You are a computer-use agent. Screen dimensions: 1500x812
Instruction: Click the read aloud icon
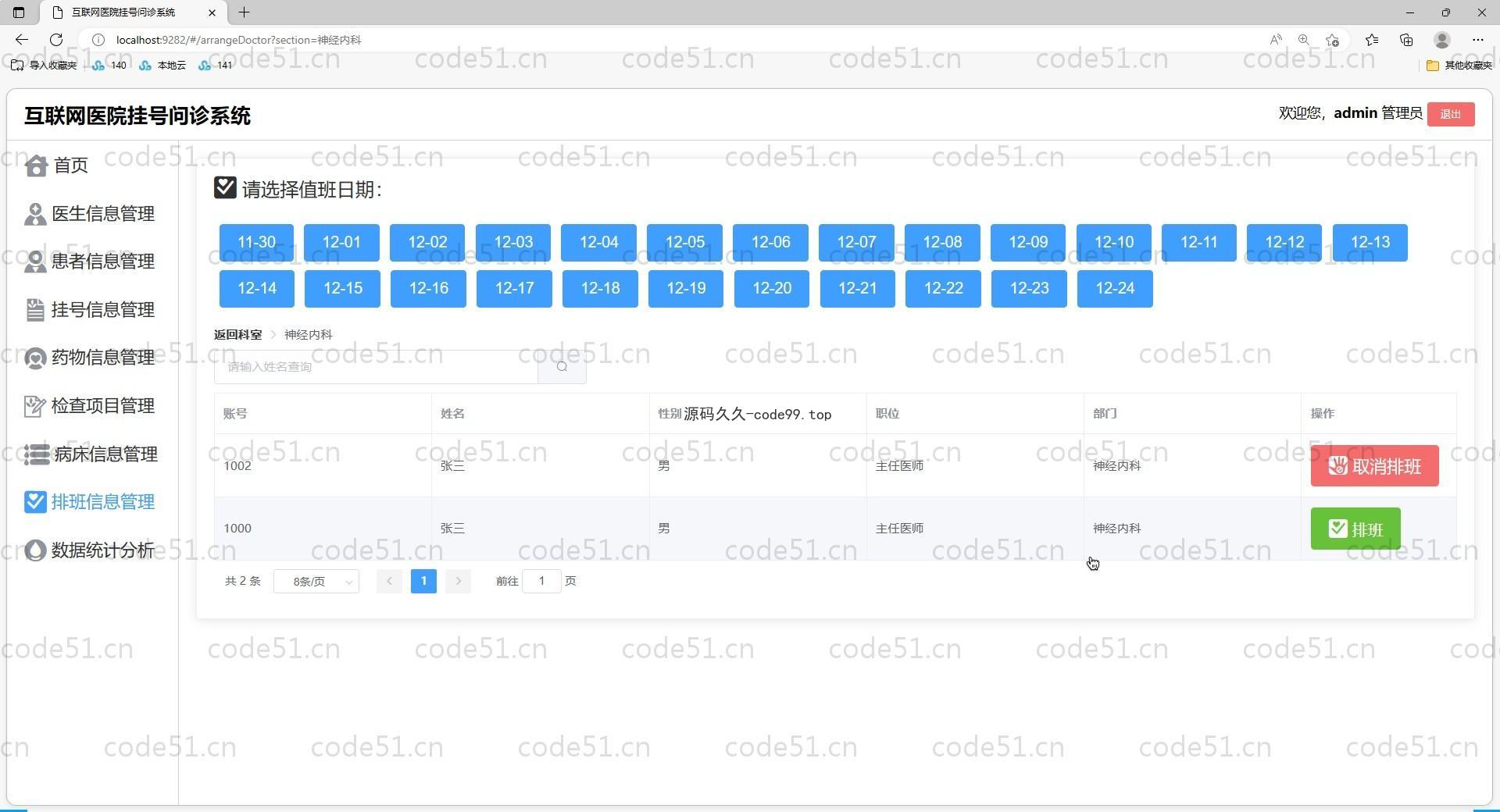click(1276, 40)
